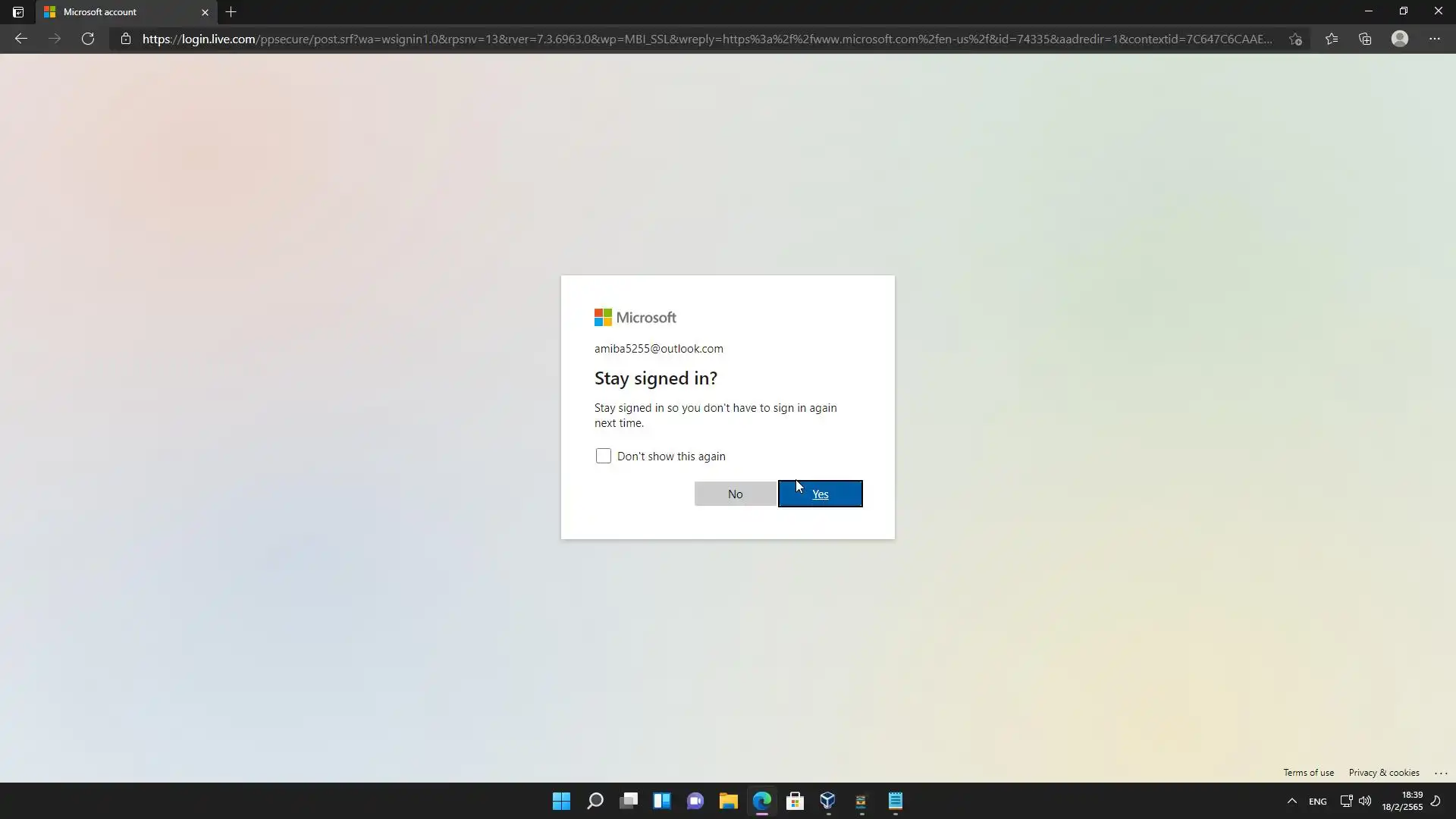Open File Explorer from the taskbar
The image size is (1456, 819).
[729, 801]
